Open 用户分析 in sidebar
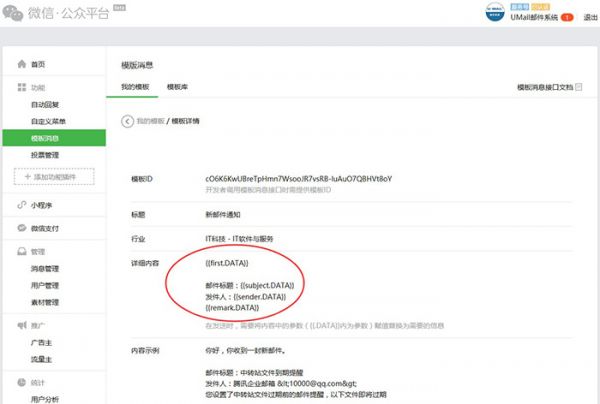Screen dimensions: 600x404 pyautogui.click(x=45, y=399)
